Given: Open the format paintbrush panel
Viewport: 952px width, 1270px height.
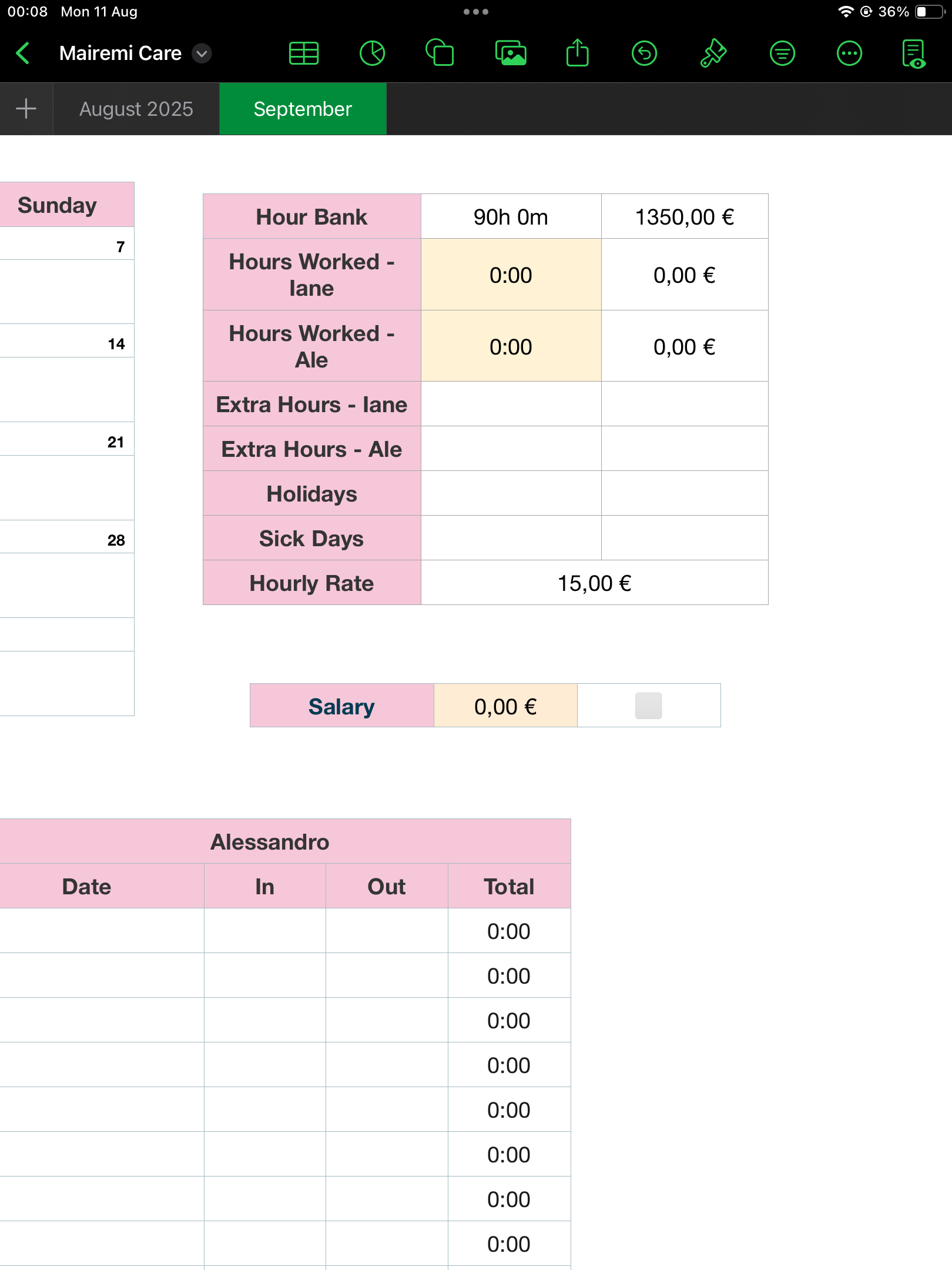Looking at the screenshot, I should [713, 54].
